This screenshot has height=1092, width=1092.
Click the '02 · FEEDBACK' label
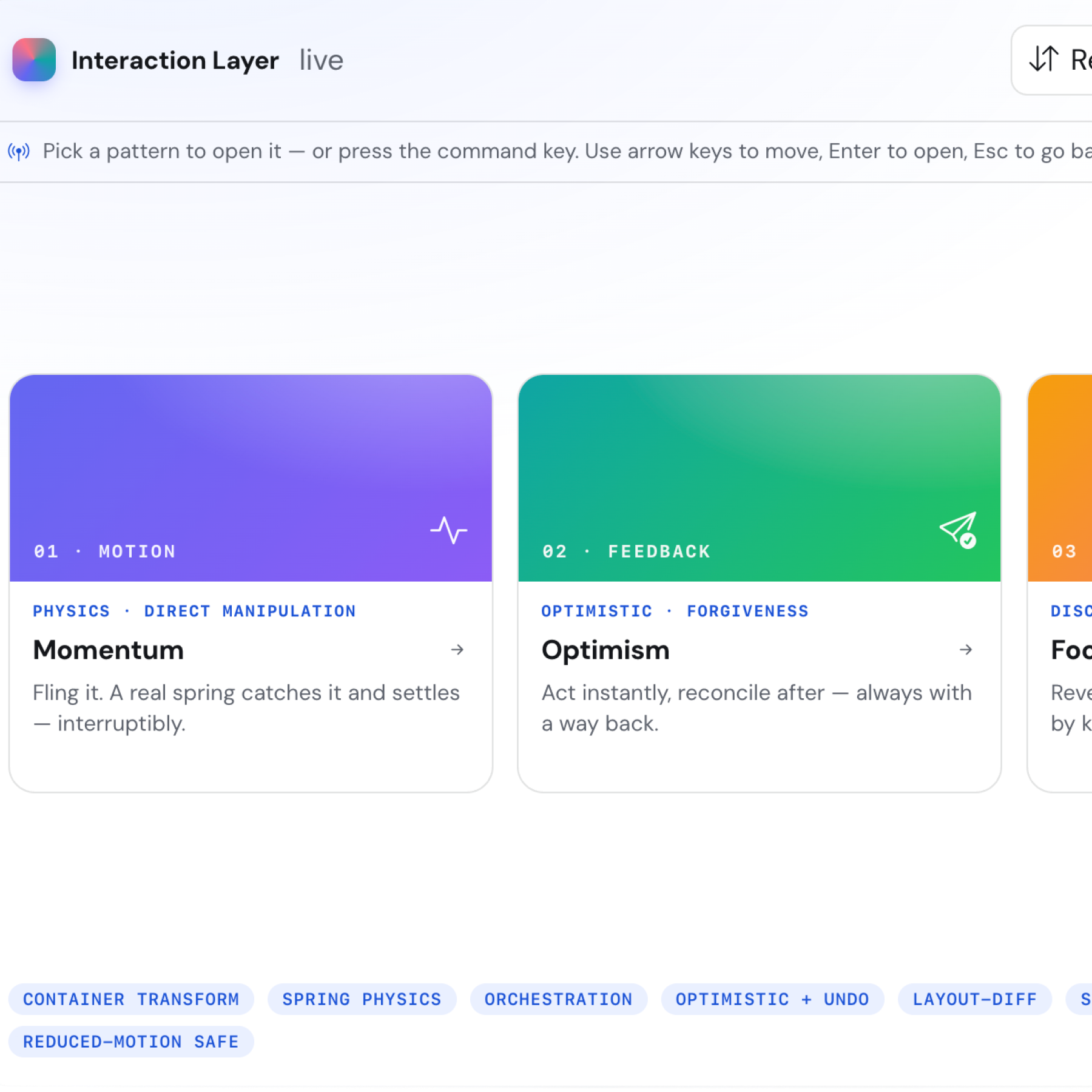[626, 551]
